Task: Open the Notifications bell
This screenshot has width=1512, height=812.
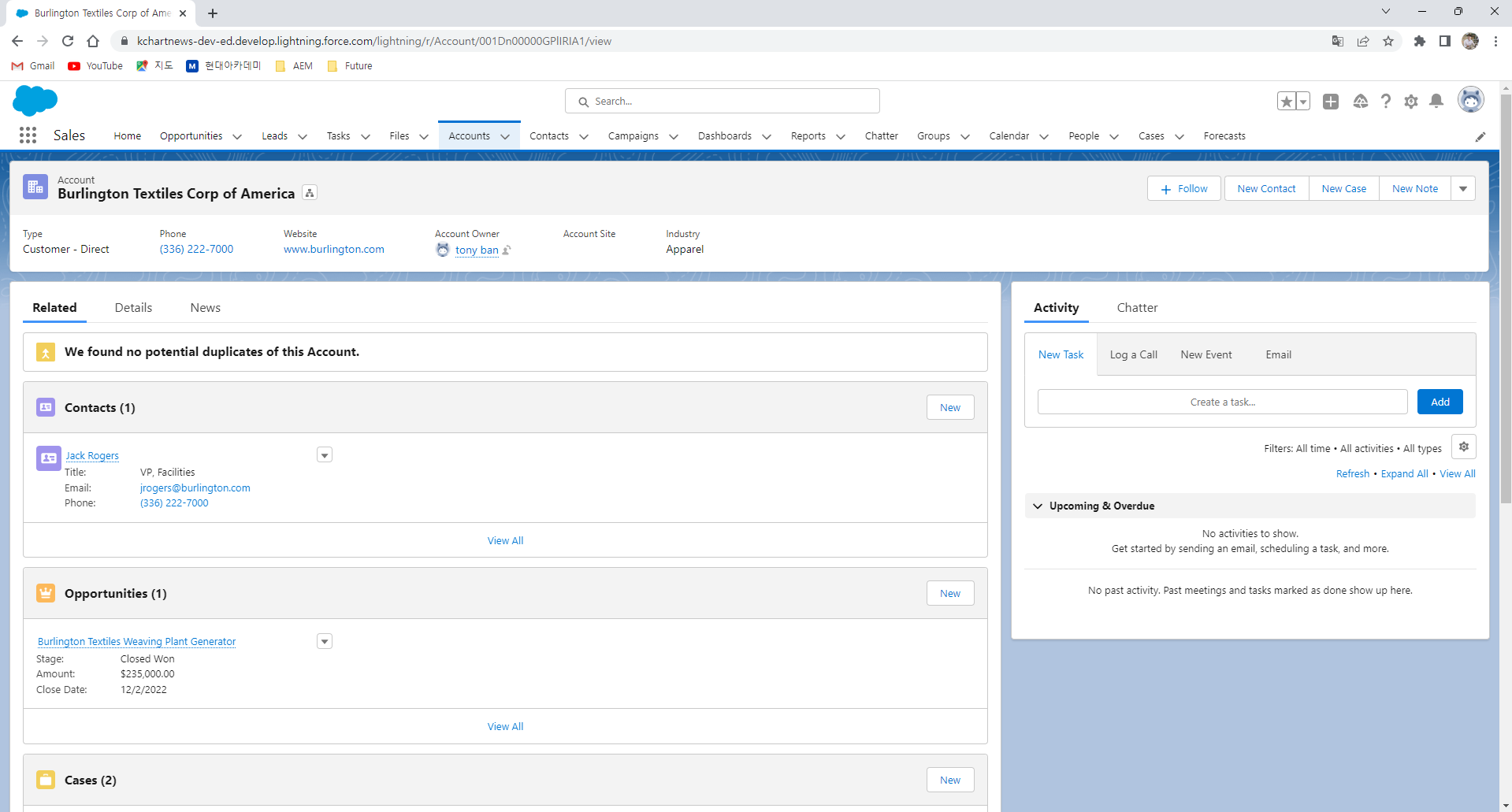Action: click(x=1436, y=101)
